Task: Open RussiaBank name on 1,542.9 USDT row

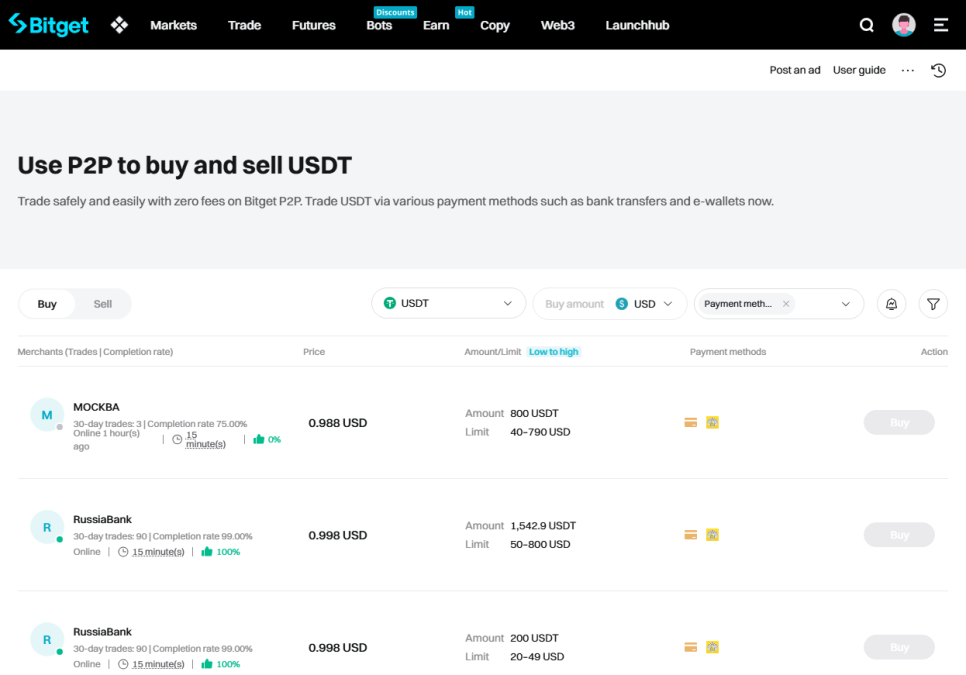Action: pos(102,519)
